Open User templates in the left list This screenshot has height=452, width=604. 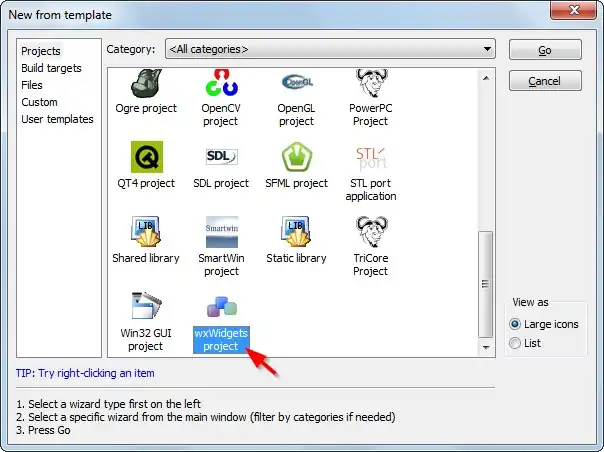57,119
